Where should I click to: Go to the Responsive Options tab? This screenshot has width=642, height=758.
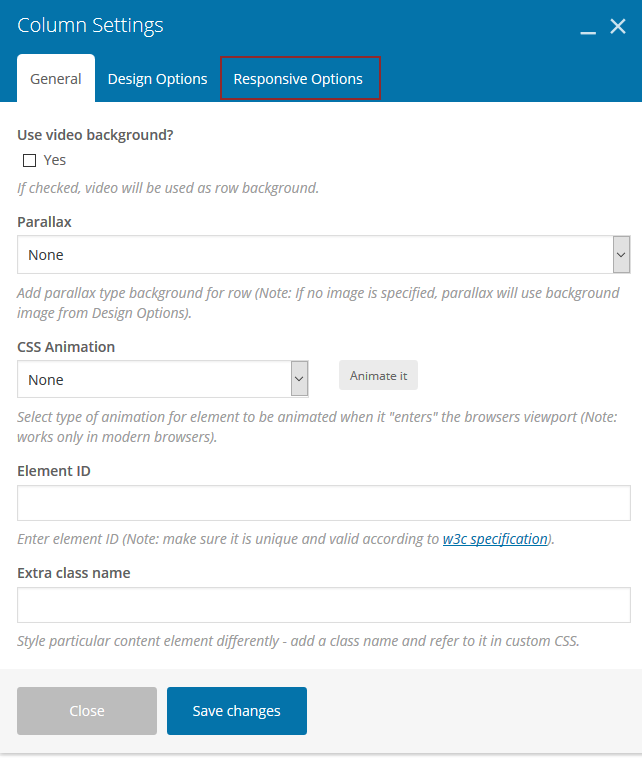pos(298,79)
